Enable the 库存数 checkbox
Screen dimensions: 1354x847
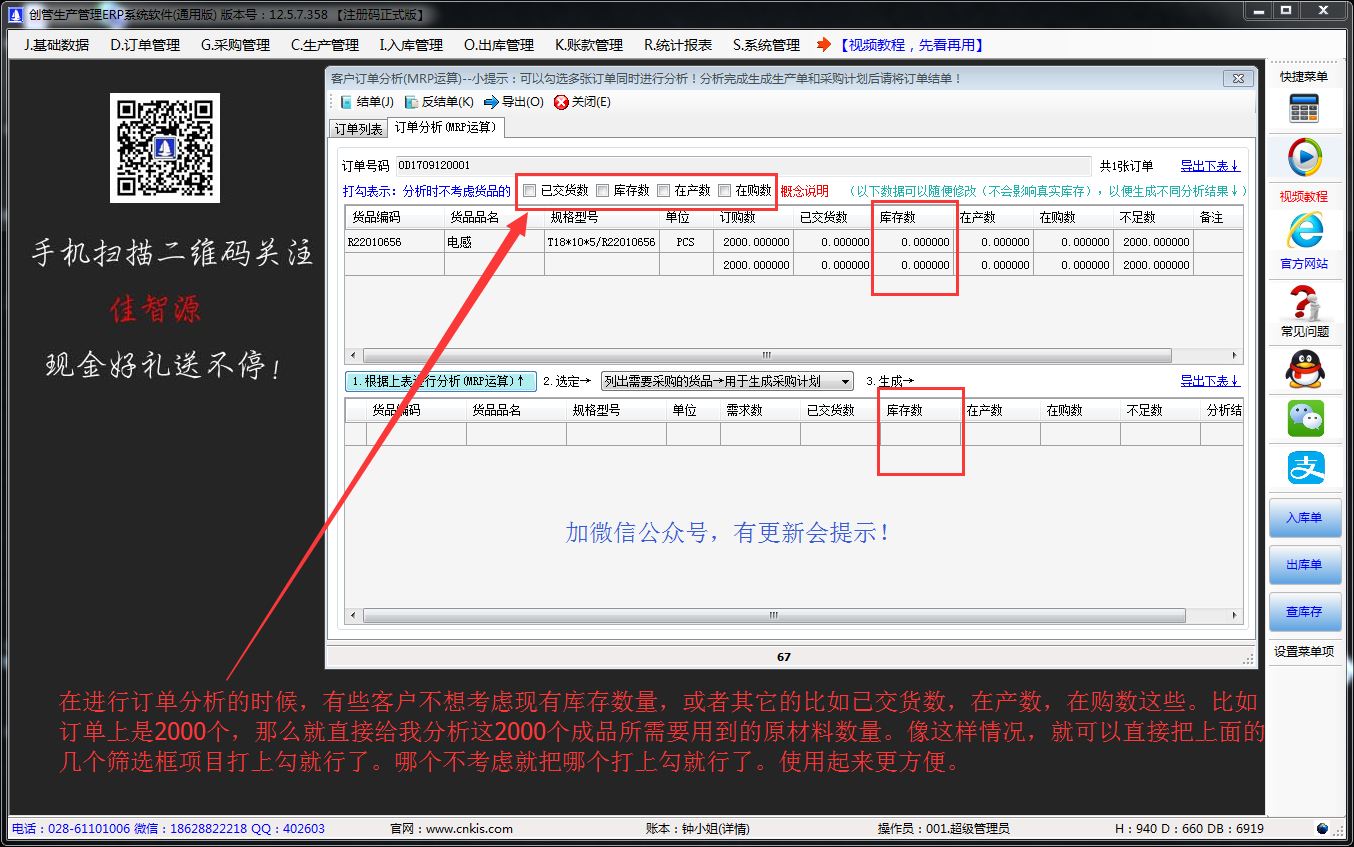[602, 191]
